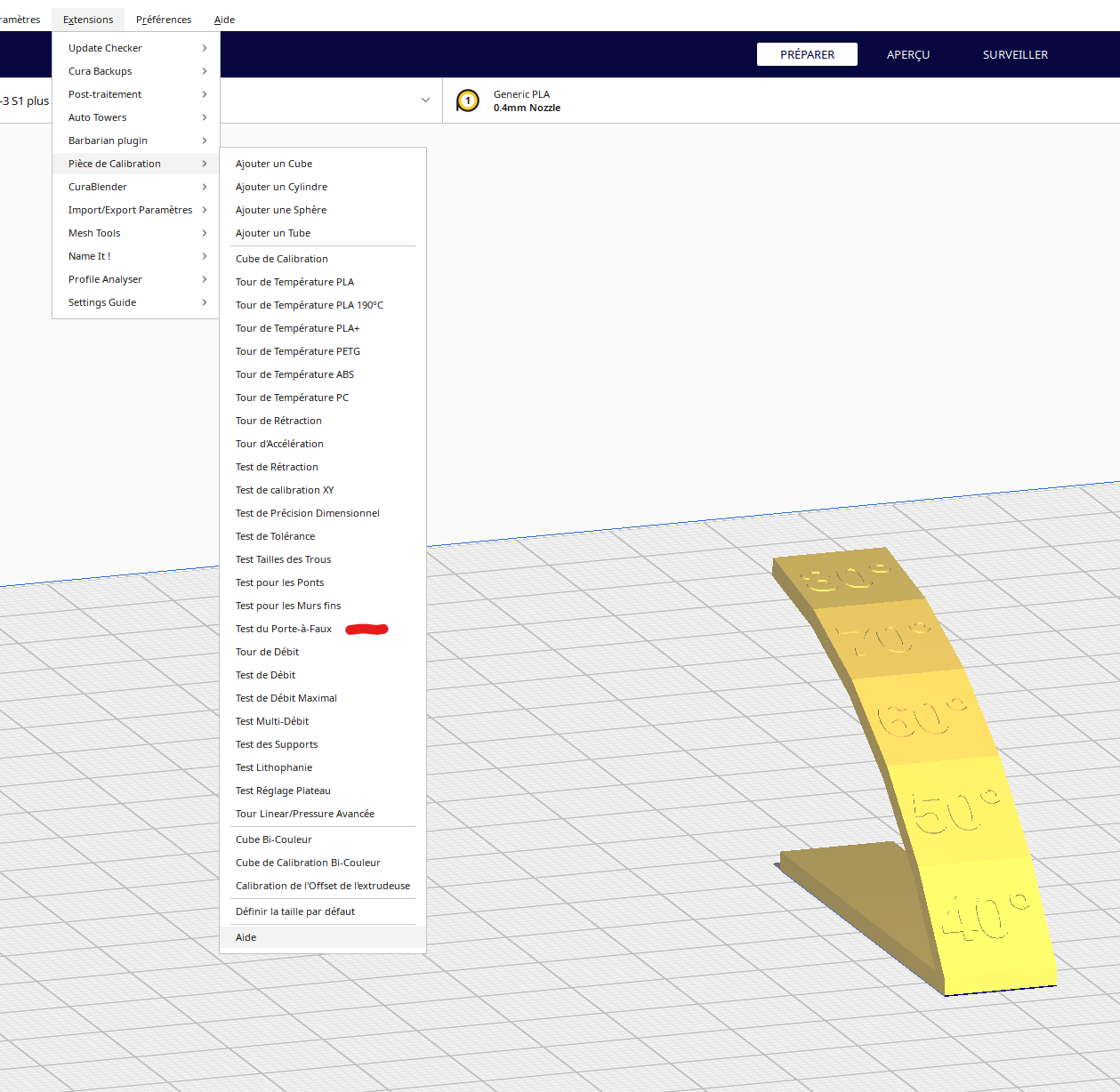The height and width of the screenshot is (1092, 1120).
Task: Expand Pièce de Calibration submenu
Action: point(136,164)
